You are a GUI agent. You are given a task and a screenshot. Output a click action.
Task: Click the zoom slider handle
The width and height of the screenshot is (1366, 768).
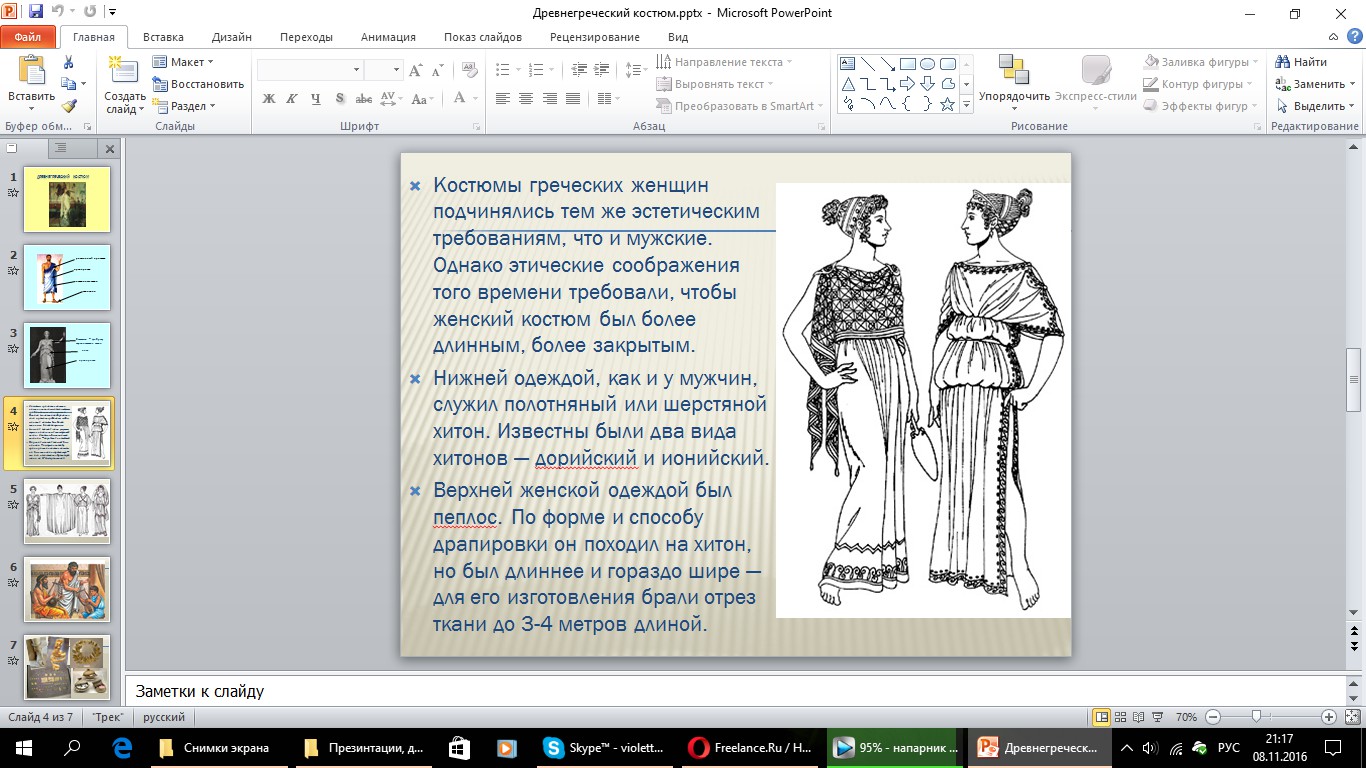(1256, 717)
